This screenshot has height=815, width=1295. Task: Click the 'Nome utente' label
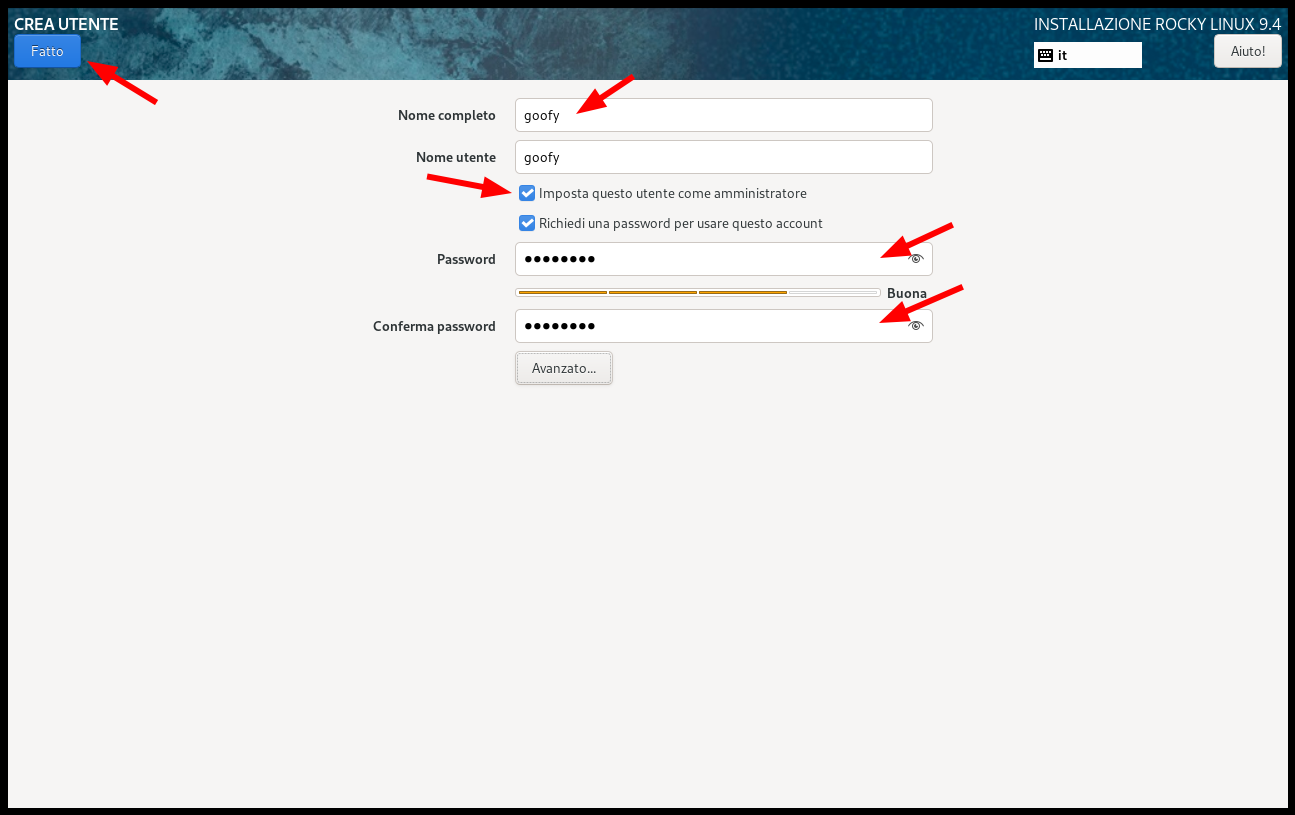coord(456,157)
